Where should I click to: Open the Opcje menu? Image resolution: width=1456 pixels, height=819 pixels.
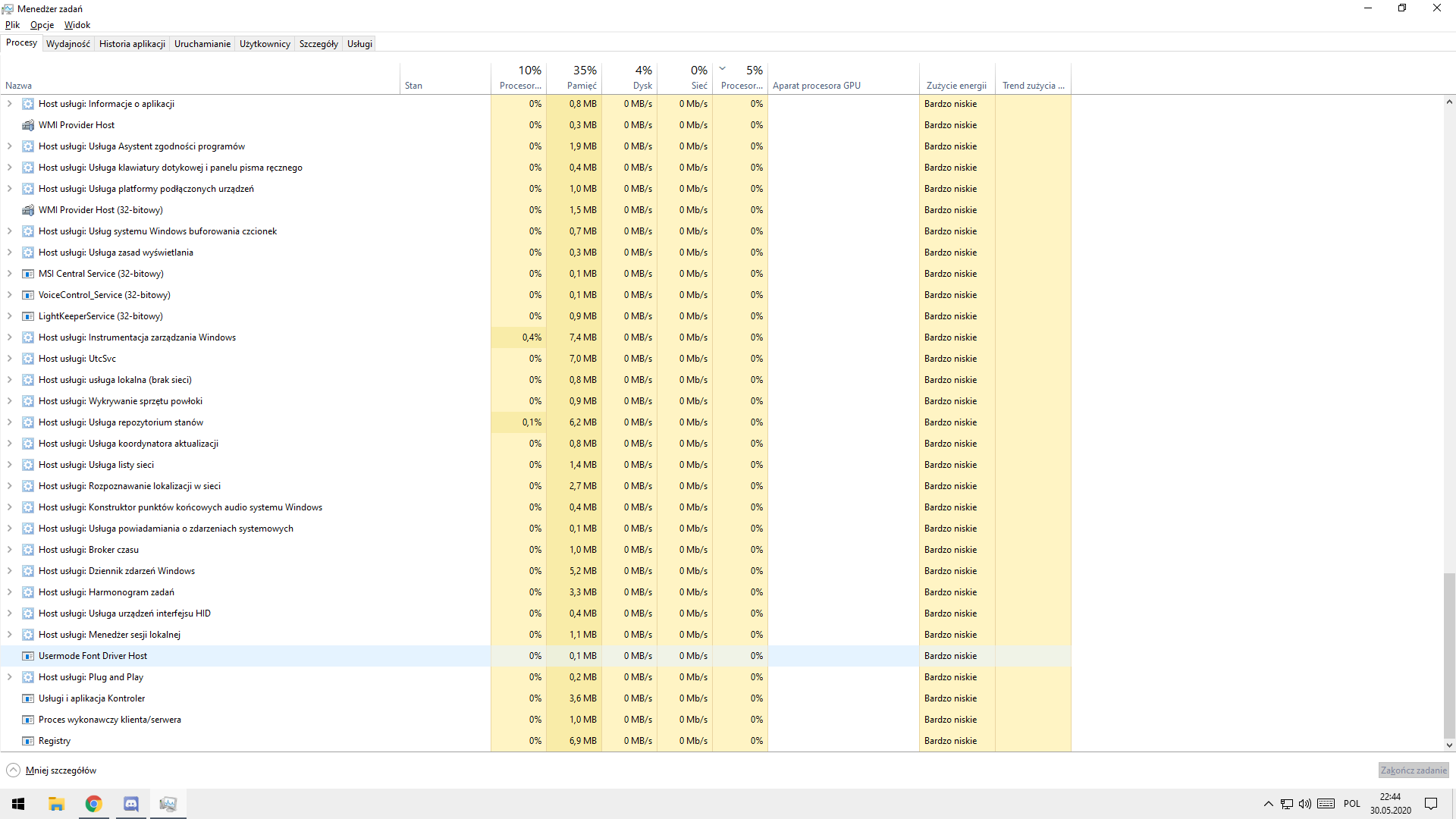pos(42,25)
